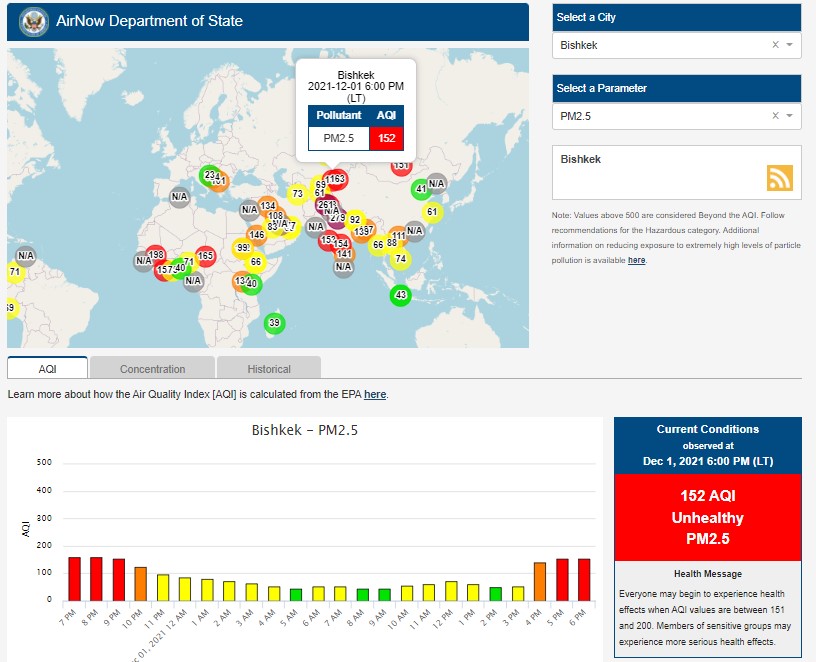Open the Bishkek RSS feed icon
This screenshot has width=816, height=662.
point(780,178)
